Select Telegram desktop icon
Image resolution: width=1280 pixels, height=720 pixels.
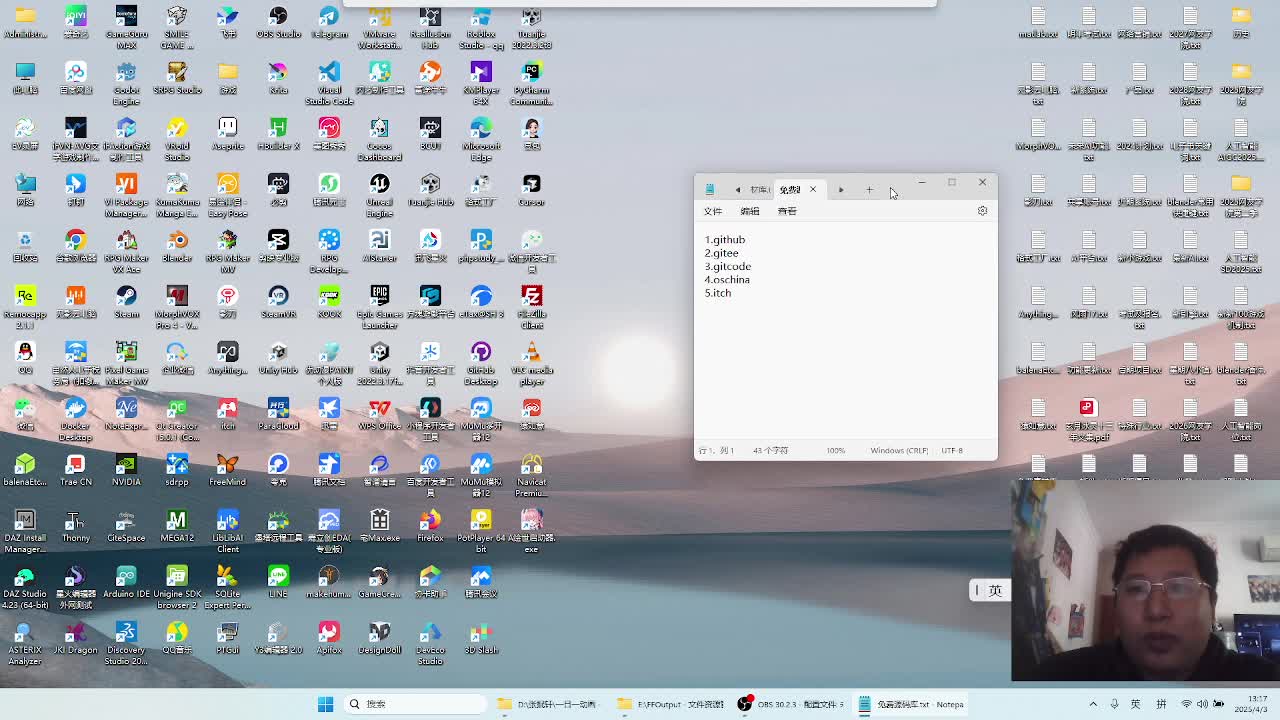tap(329, 23)
